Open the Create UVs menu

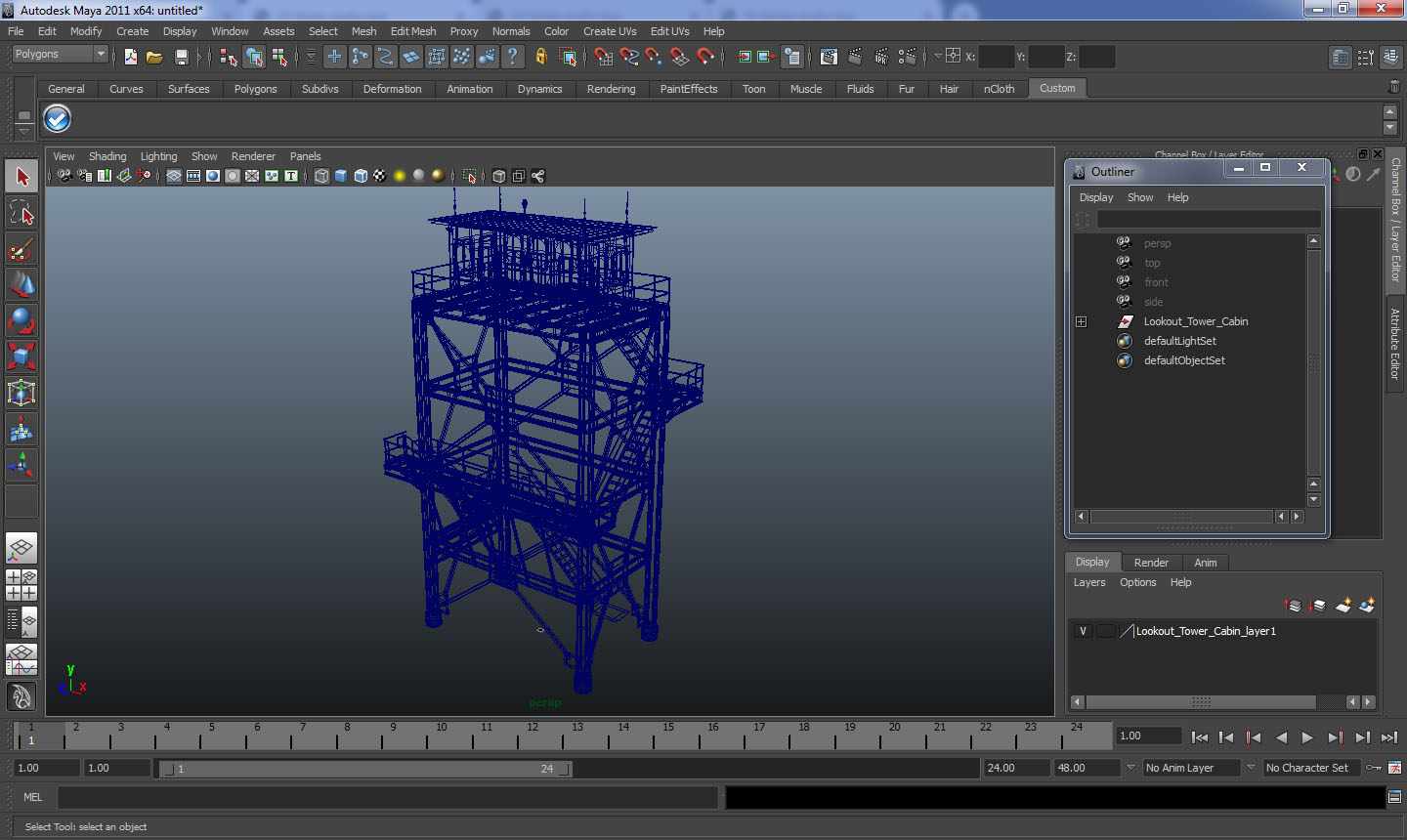point(610,31)
